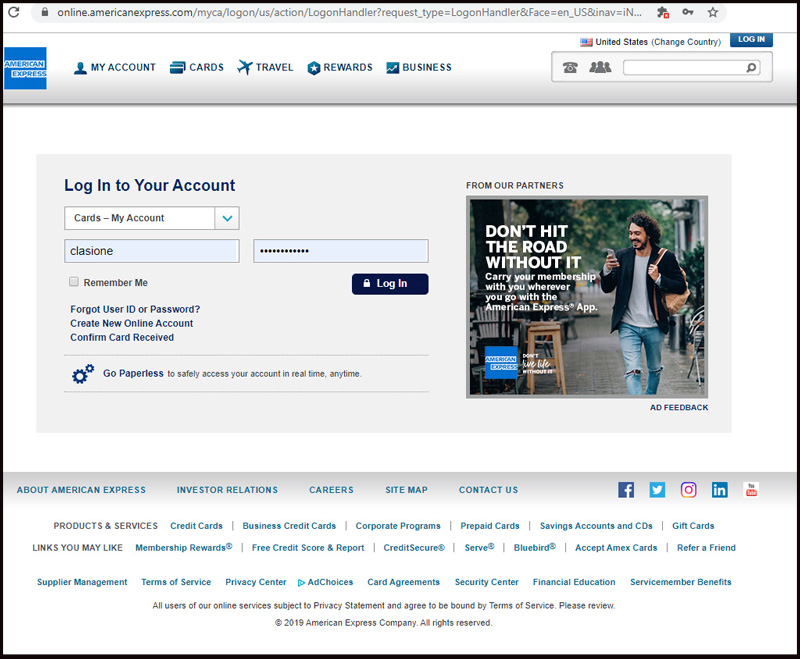Open the Travel menu

click(265, 67)
